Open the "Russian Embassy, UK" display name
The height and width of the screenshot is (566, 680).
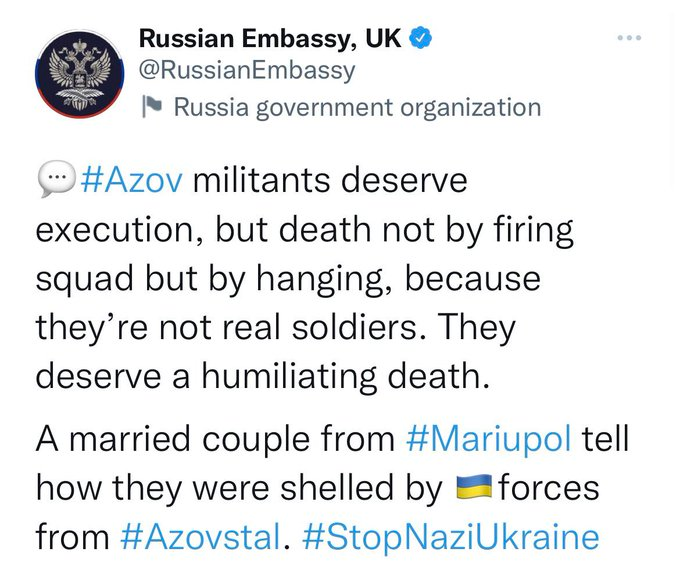[273, 39]
